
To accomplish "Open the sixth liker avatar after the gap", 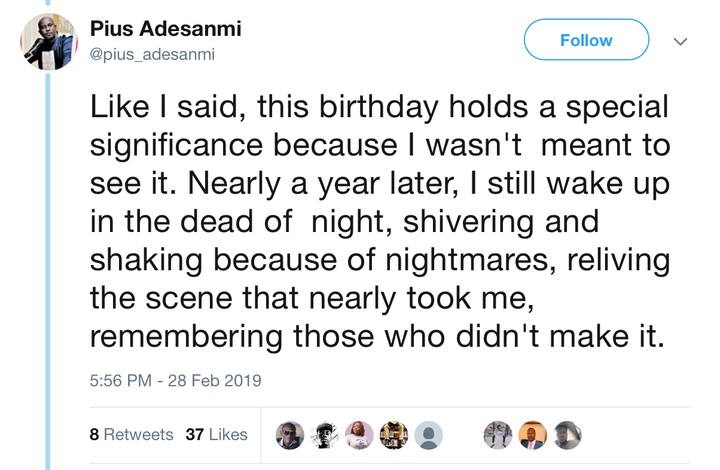I will (498, 435).
